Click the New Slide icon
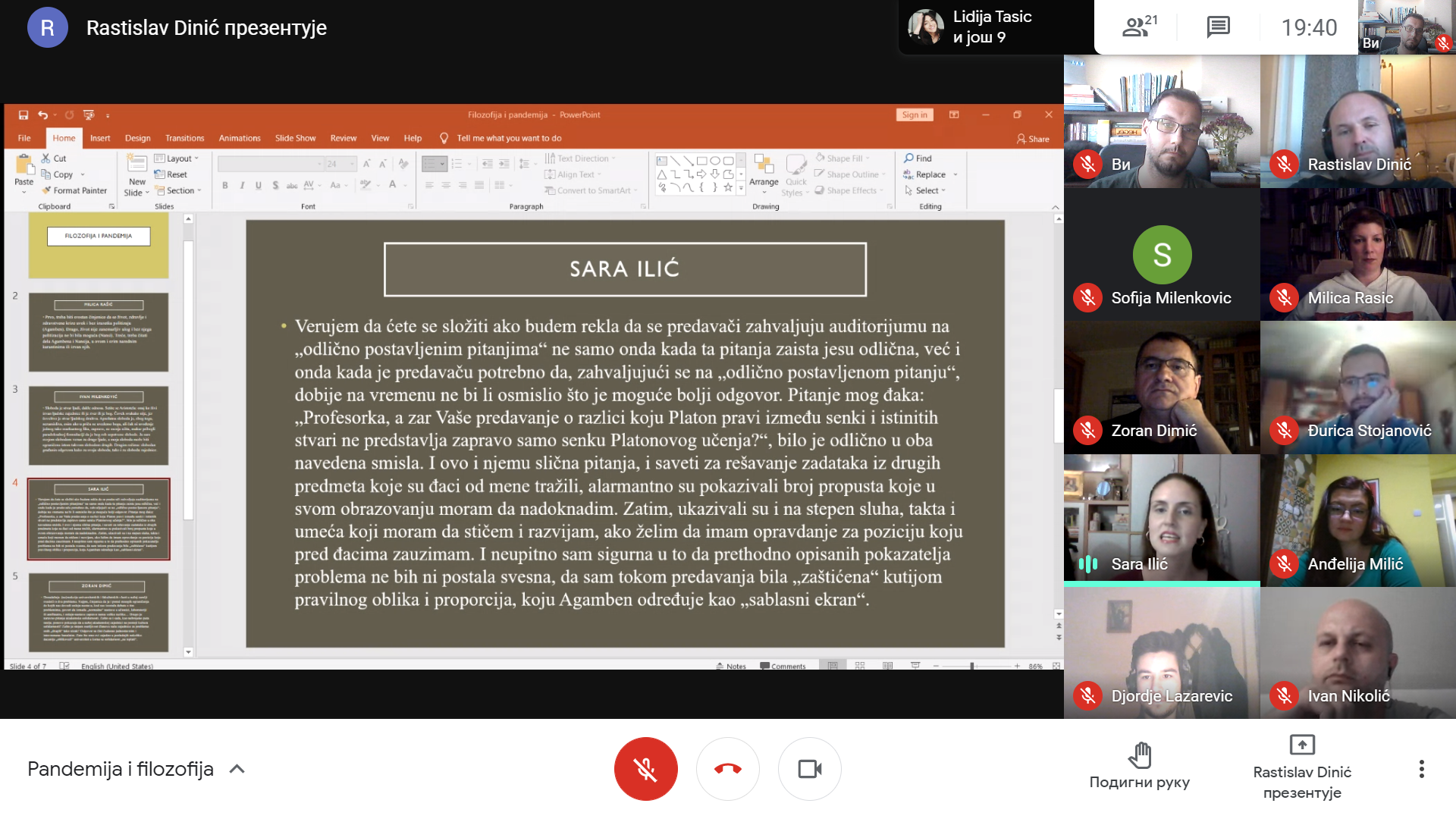The height and width of the screenshot is (819, 1456). coord(136,163)
